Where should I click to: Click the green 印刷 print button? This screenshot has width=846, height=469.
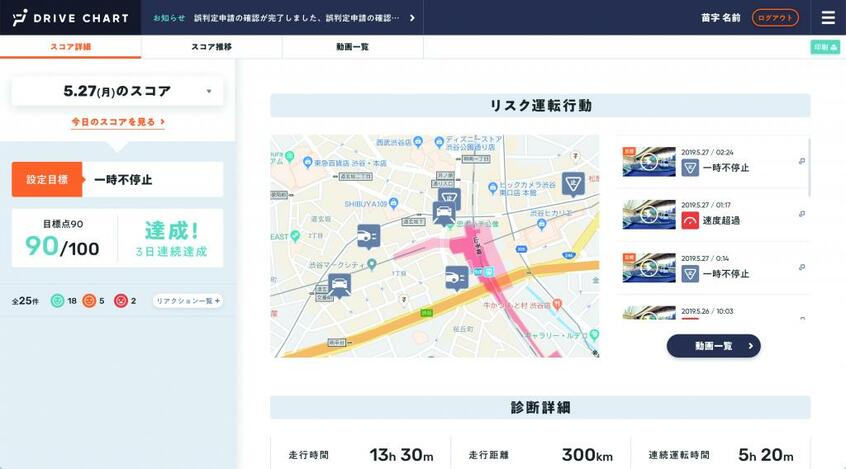pos(825,47)
